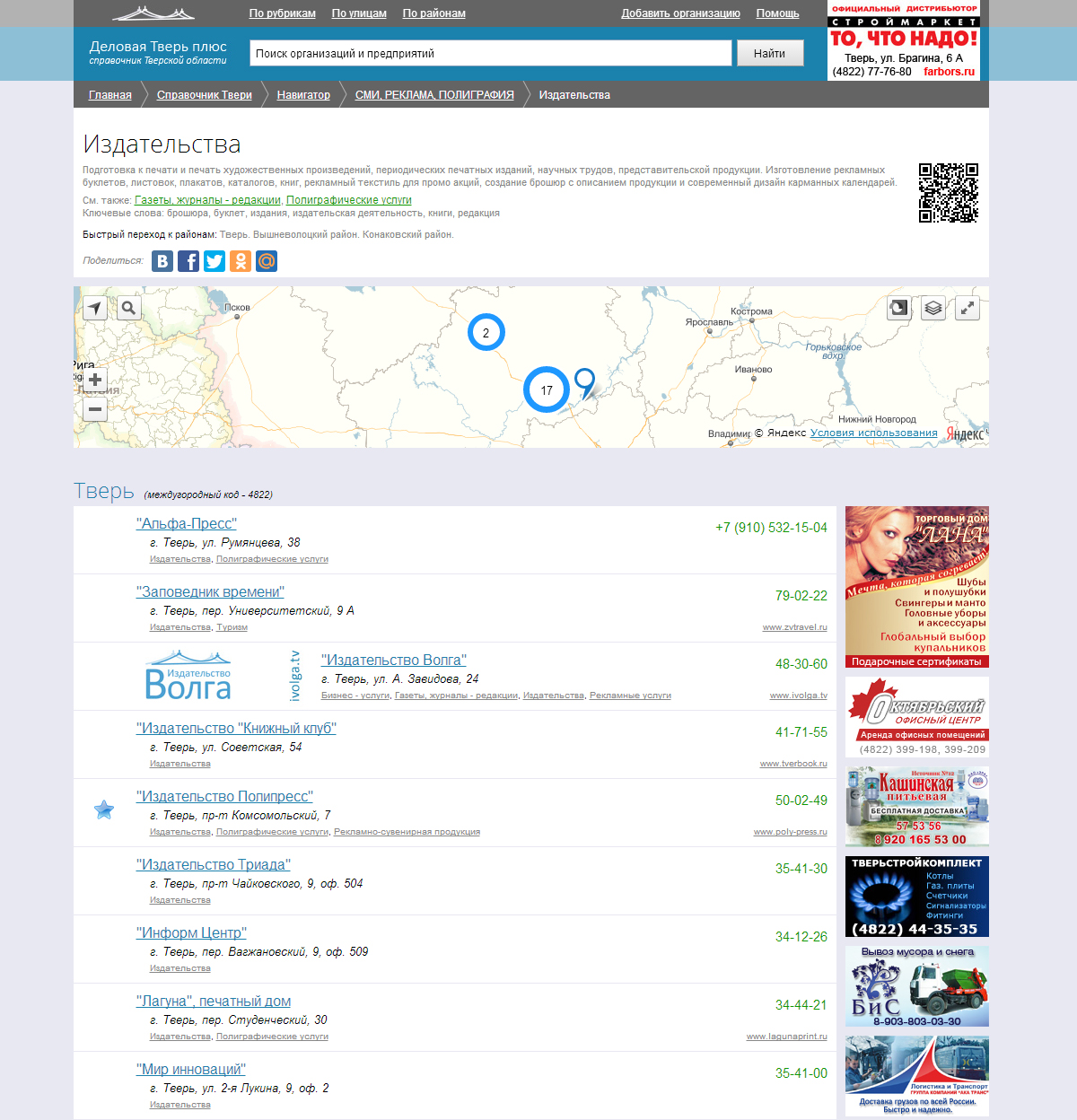Visit the www.poly-press.ru website link
Viewport: 1077px width, 1120px height.
[x=791, y=832]
